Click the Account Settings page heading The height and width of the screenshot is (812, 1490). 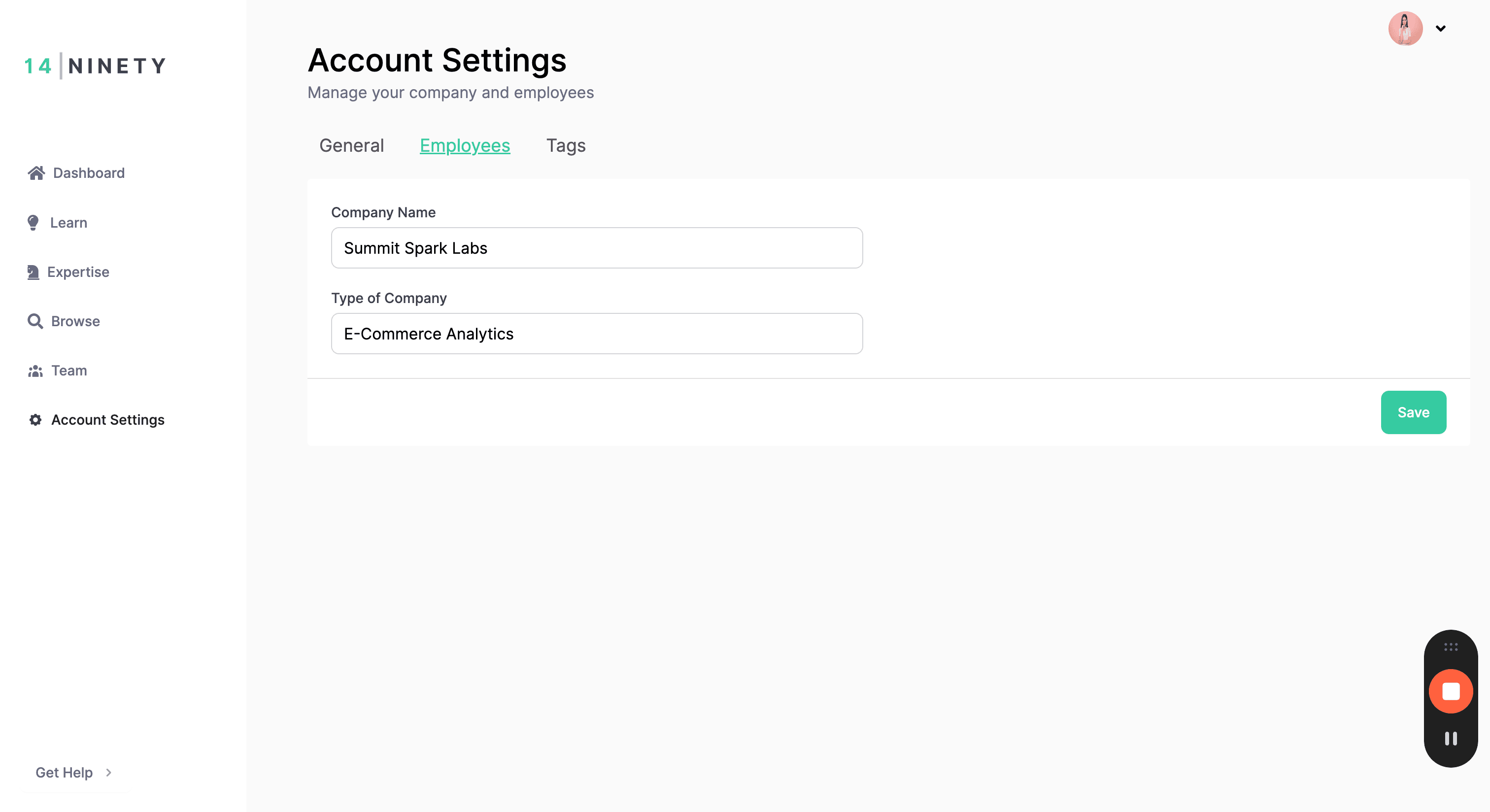437,60
